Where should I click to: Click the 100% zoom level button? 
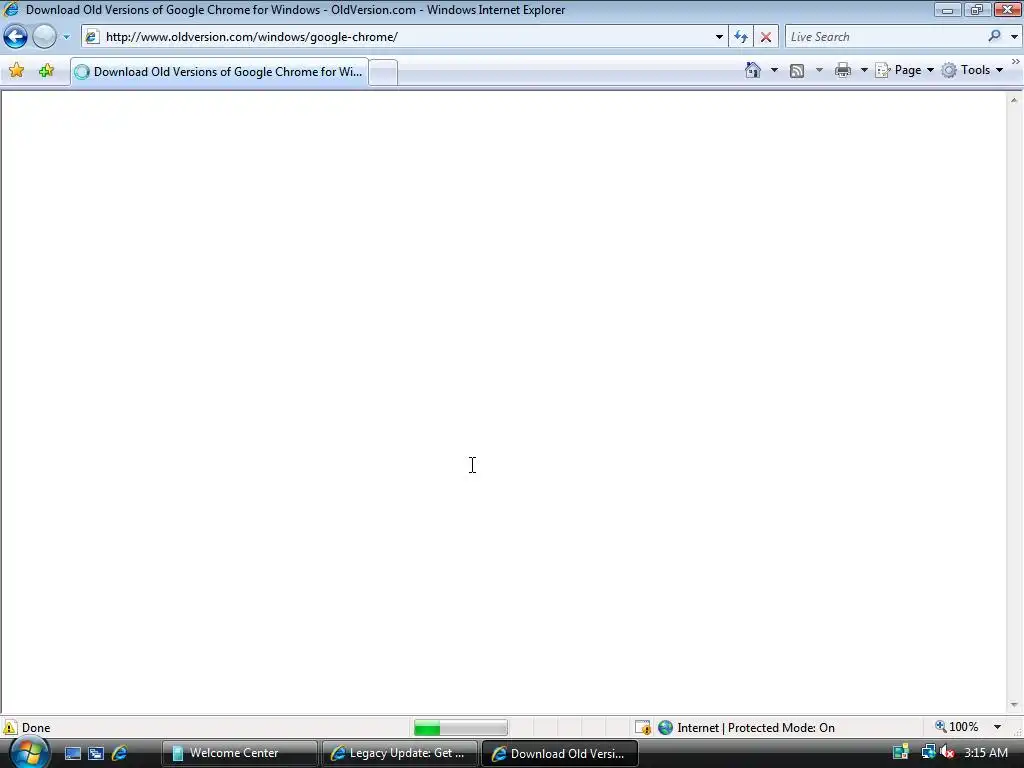[957, 727]
